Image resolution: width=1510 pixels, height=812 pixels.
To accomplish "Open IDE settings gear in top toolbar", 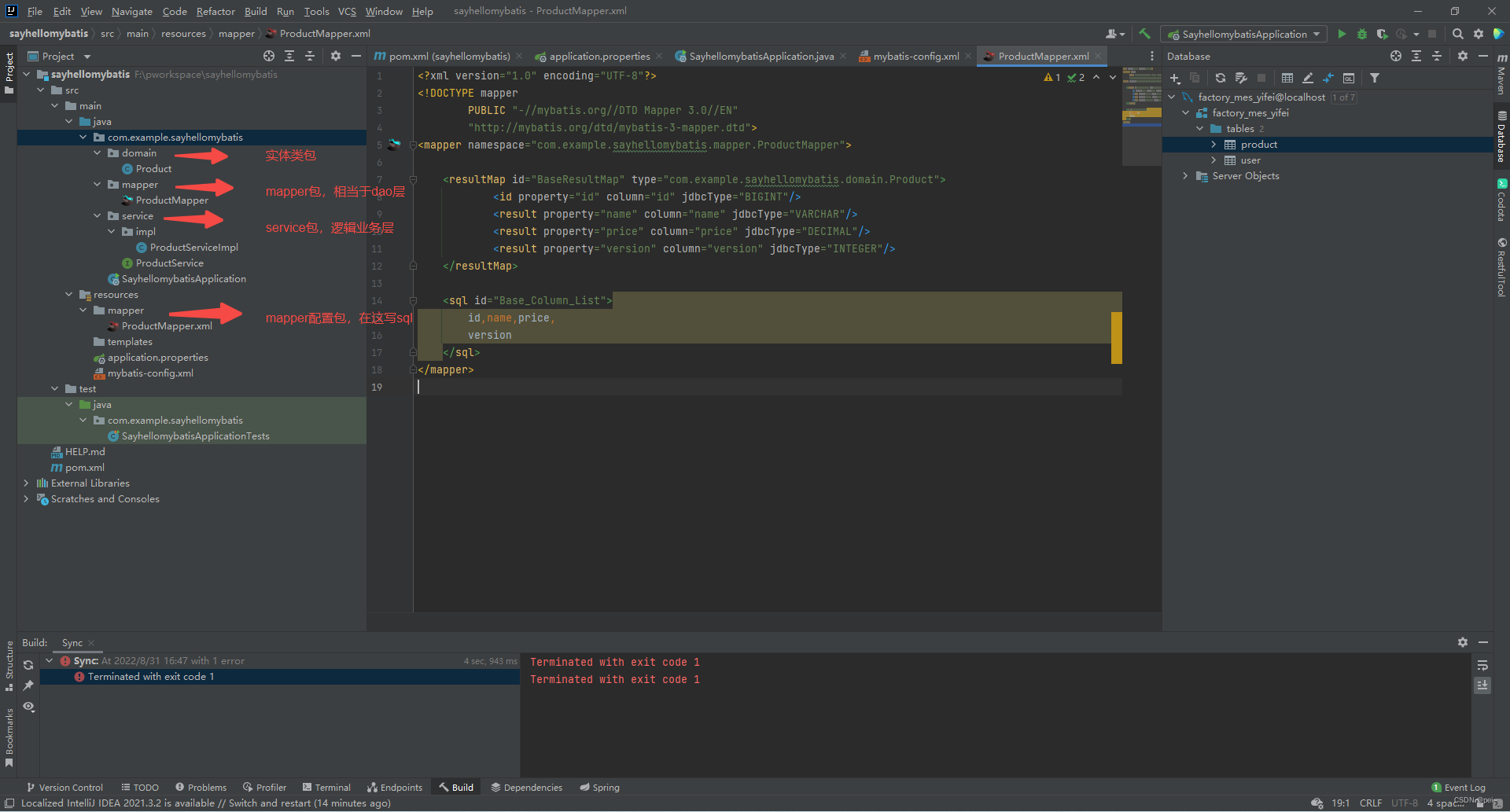I will tap(1479, 34).
